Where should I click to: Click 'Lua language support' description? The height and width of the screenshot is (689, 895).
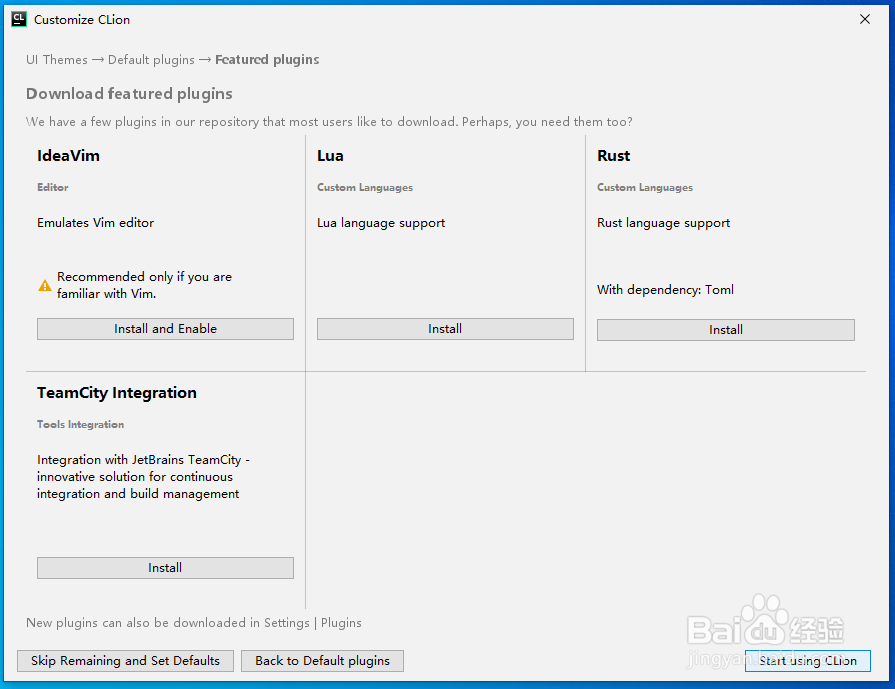[x=381, y=223]
